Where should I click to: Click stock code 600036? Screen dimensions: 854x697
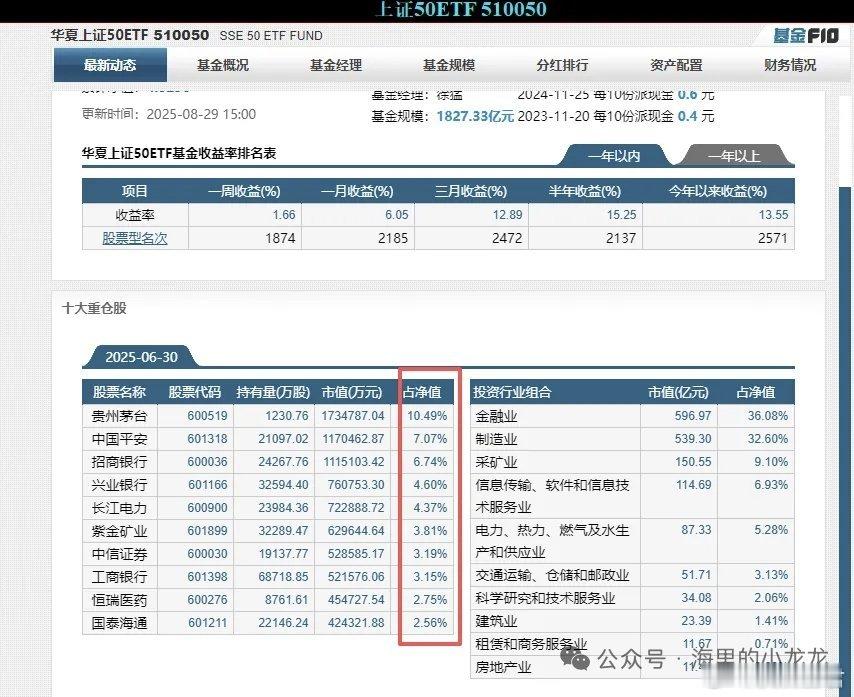(207, 461)
